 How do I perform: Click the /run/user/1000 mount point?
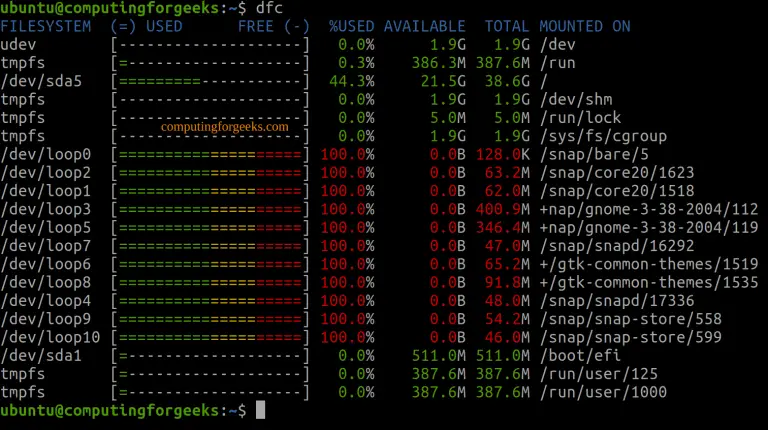603,392
